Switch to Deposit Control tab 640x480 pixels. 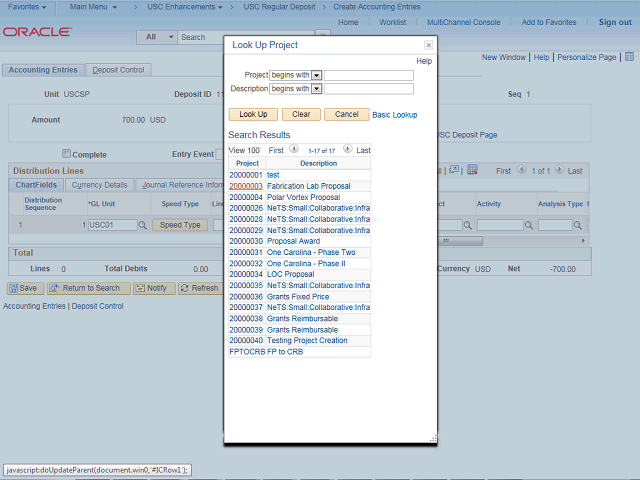point(118,70)
